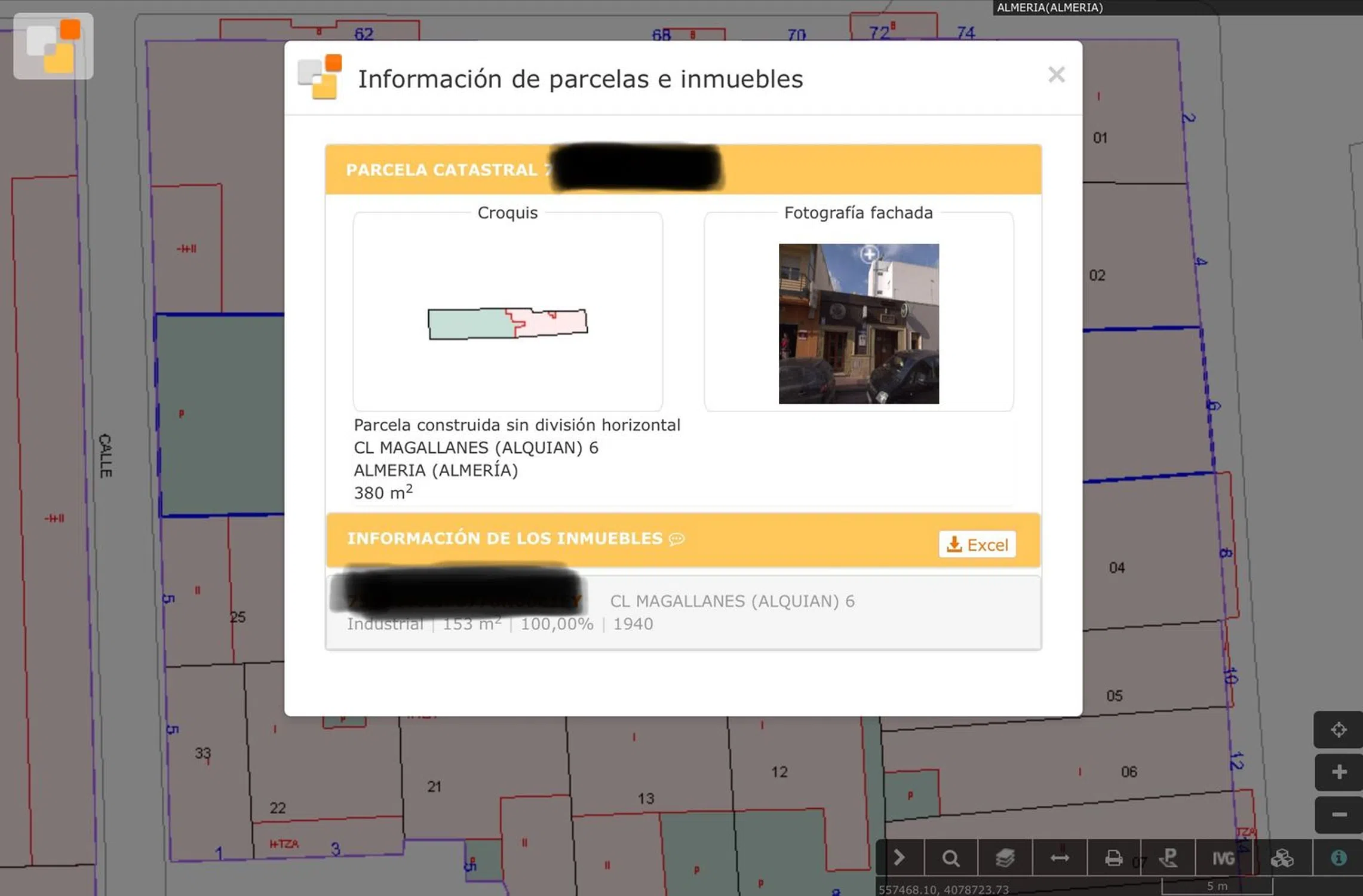
Task: Open the 3D cubes tool
Action: point(1282,858)
